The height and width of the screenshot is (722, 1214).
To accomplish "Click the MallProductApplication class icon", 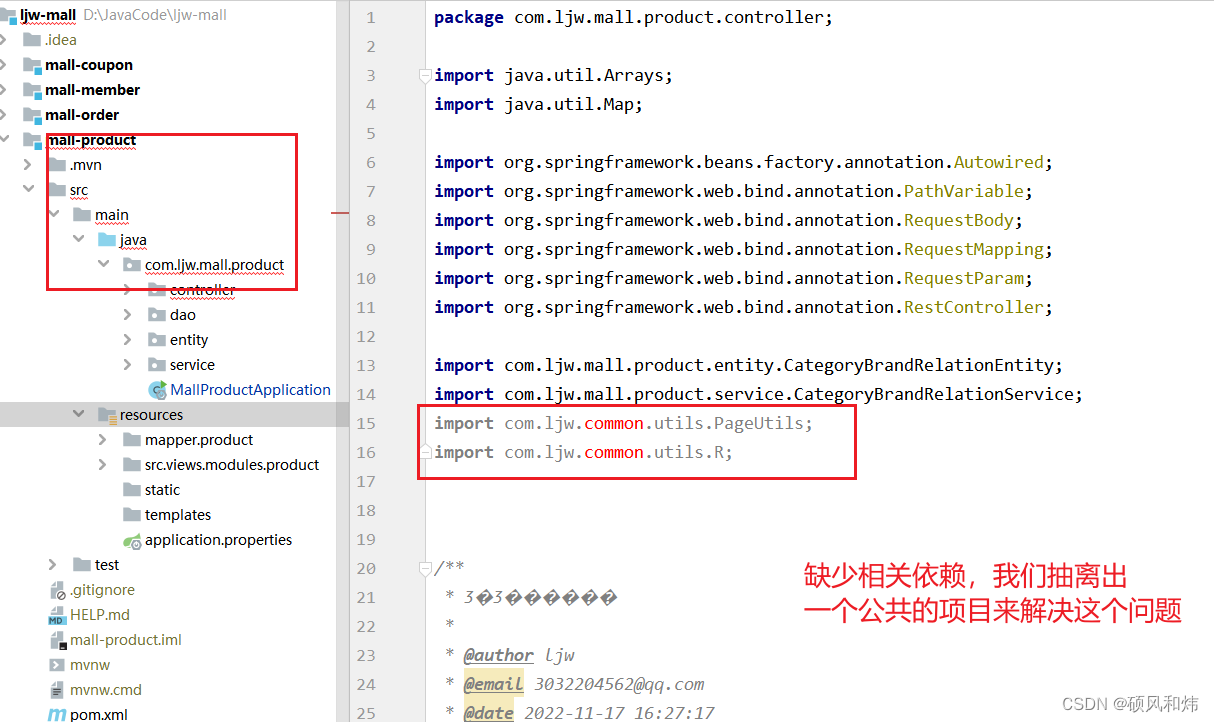I will point(157,390).
